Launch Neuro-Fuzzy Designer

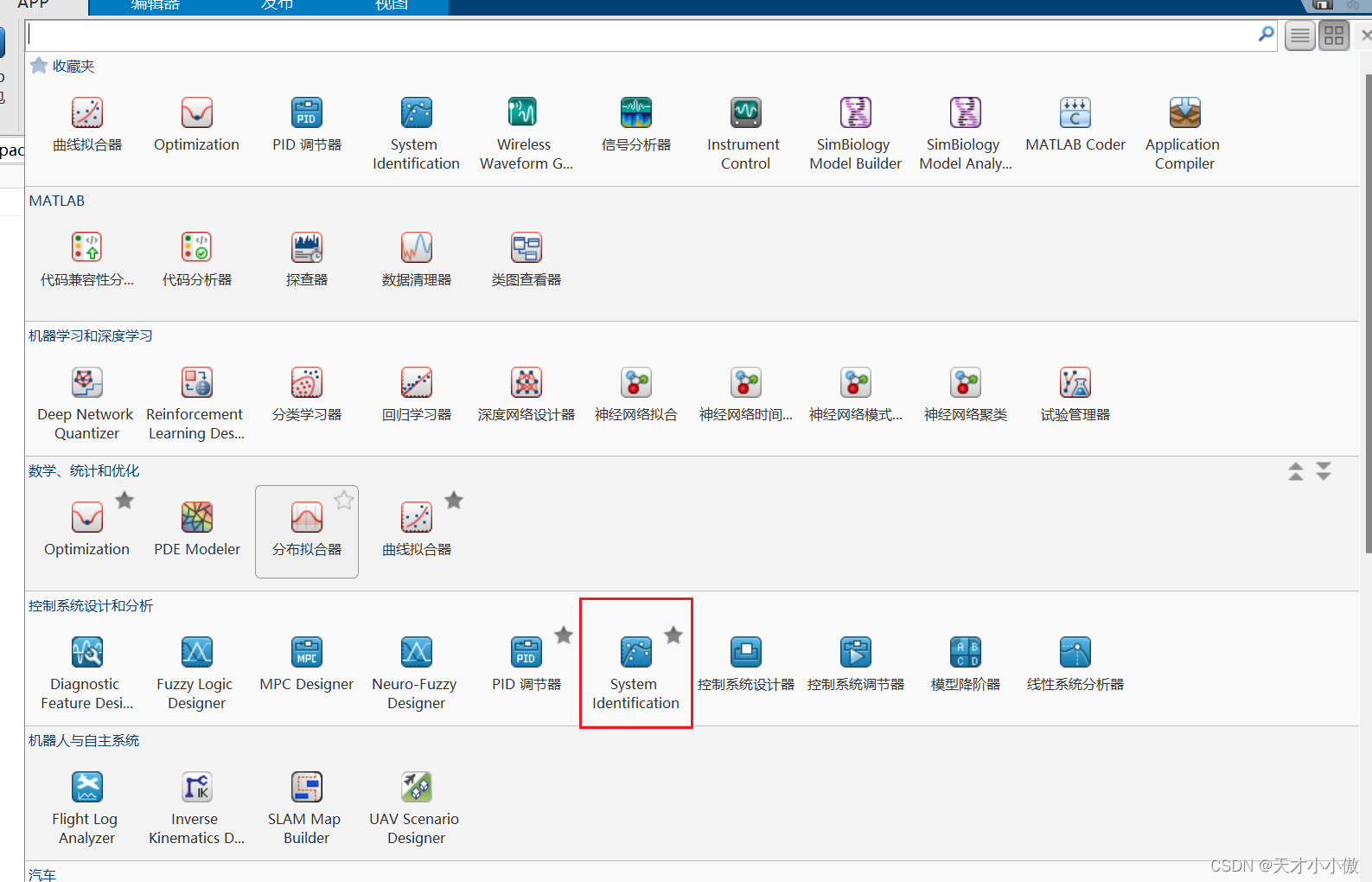point(417,673)
